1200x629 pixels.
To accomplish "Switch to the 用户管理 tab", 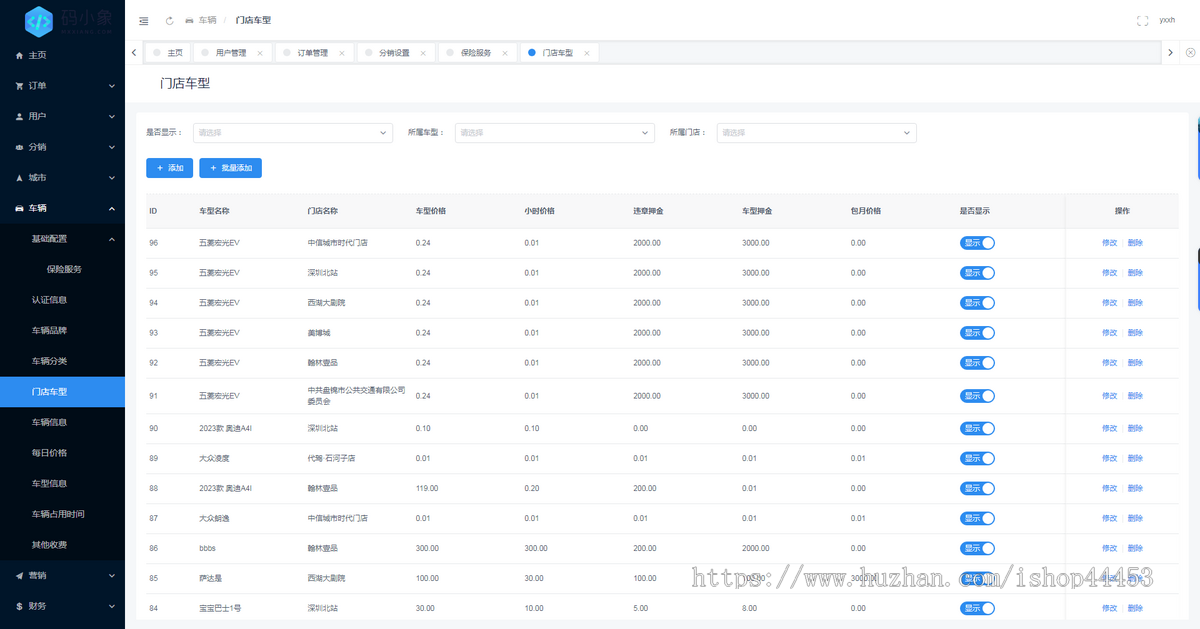I will 230,53.
